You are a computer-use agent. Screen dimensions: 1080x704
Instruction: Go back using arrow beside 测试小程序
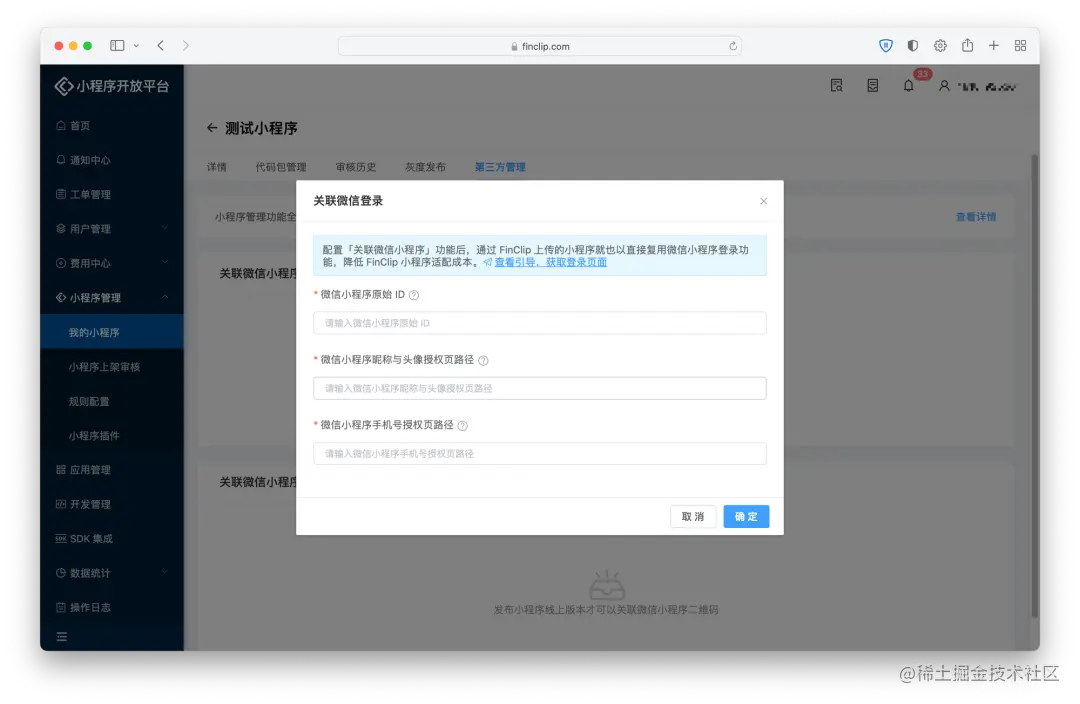point(212,128)
